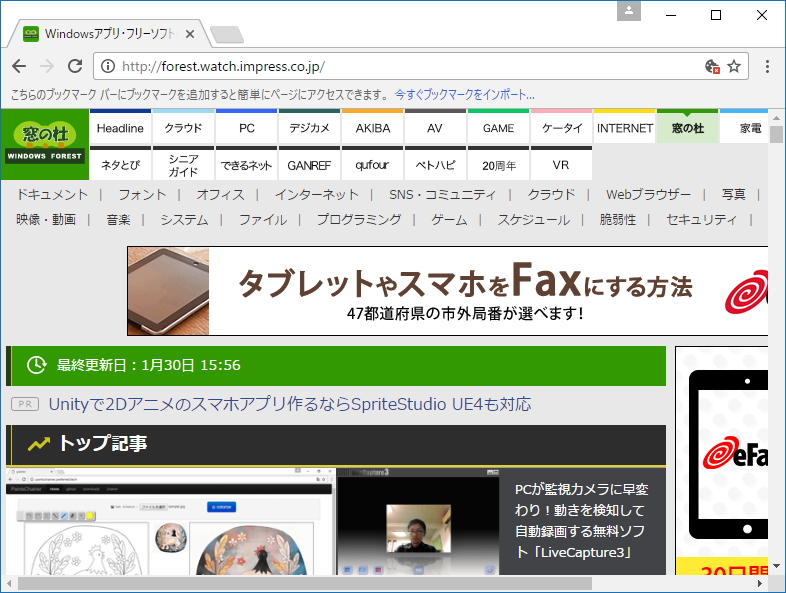Open the 写真 category link

734,194
